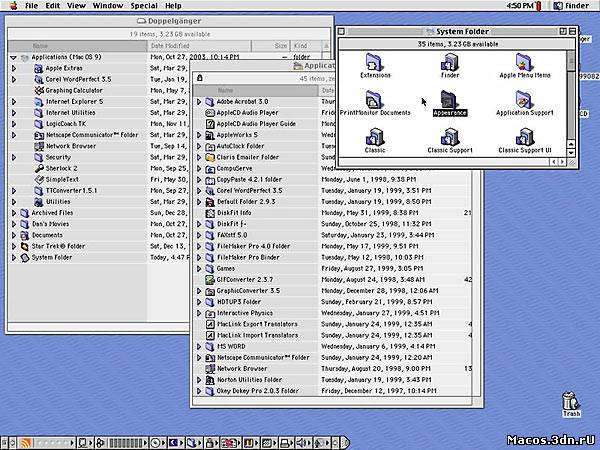Select the Classic Support icon
This screenshot has width=600, height=450.
(450, 137)
